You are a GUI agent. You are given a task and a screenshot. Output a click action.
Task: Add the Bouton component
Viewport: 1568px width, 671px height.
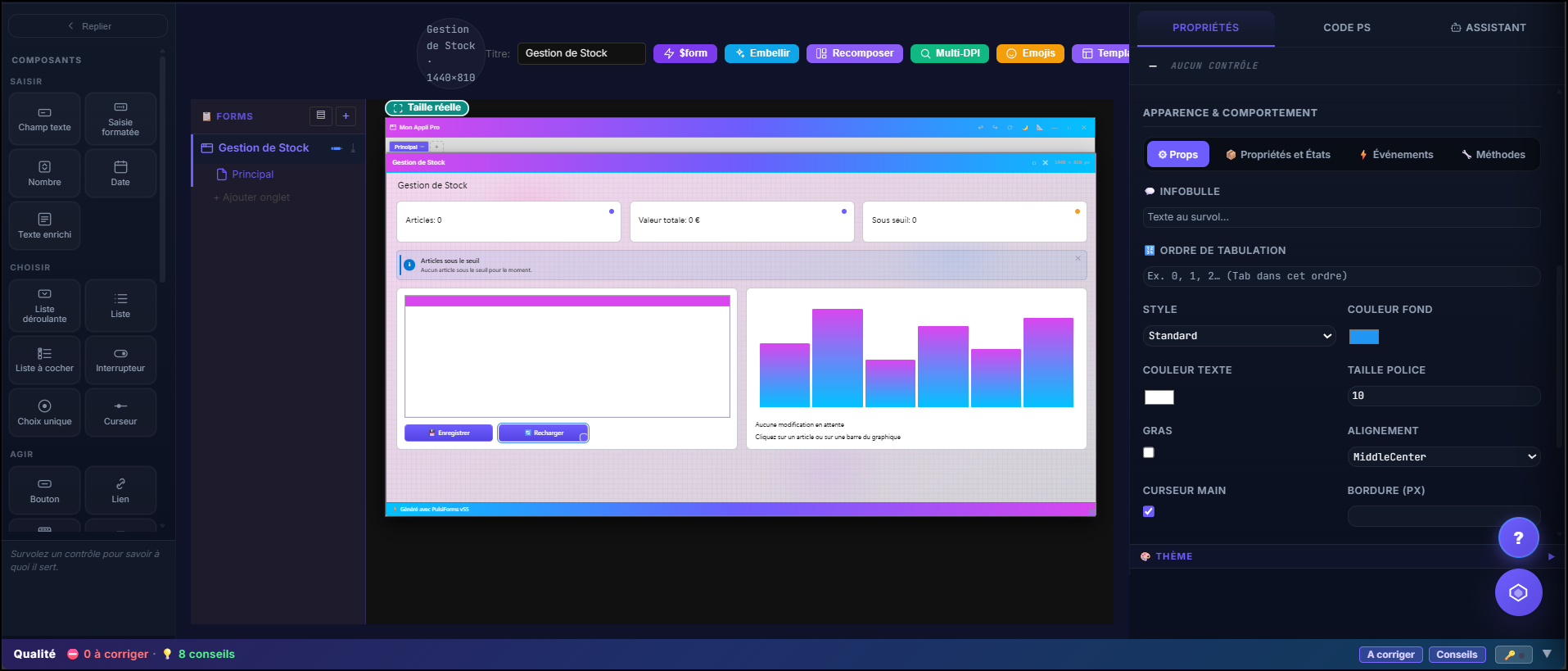click(x=45, y=490)
